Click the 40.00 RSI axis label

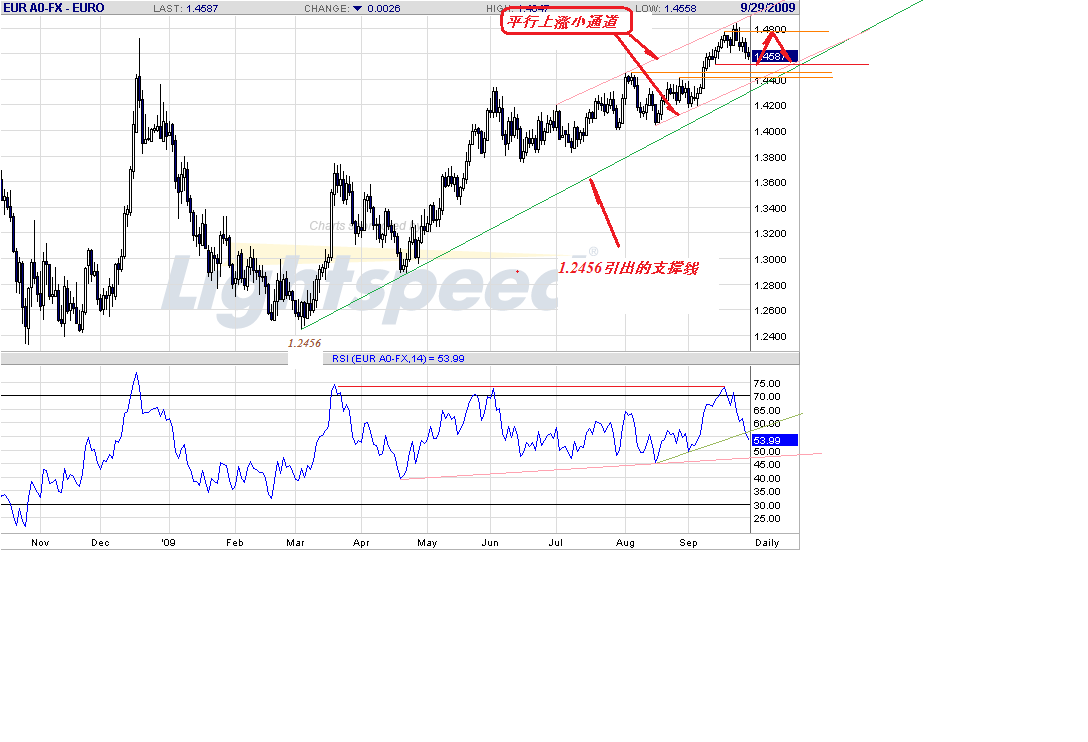[x=767, y=478]
